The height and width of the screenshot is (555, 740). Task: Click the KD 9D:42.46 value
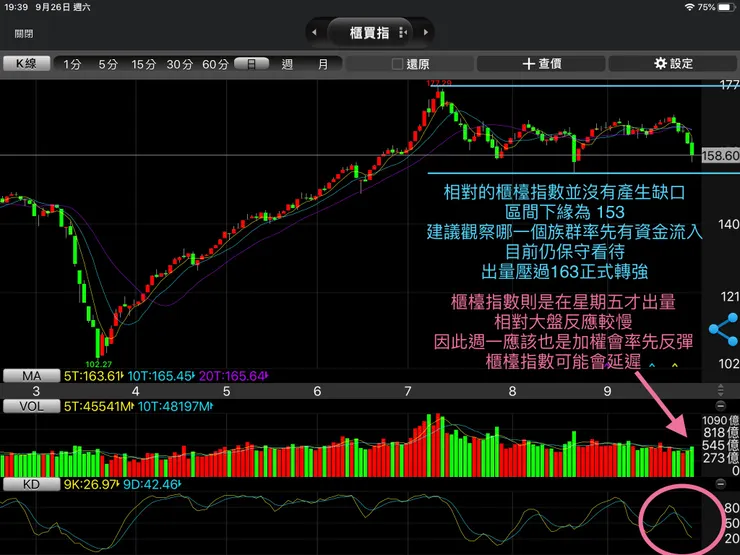[152, 485]
